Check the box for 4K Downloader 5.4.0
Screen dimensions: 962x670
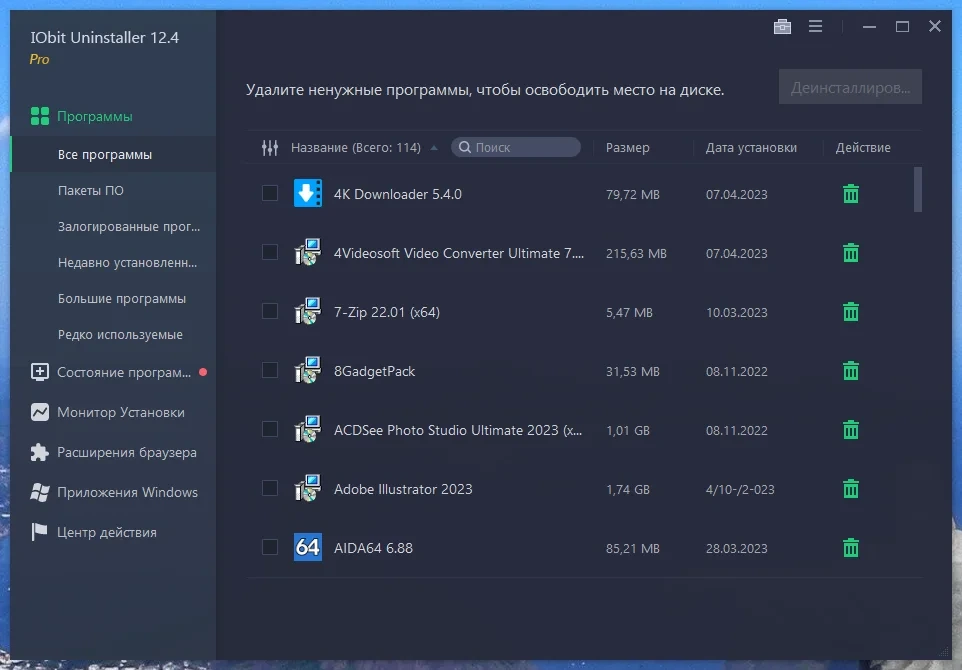pyautogui.click(x=270, y=193)
